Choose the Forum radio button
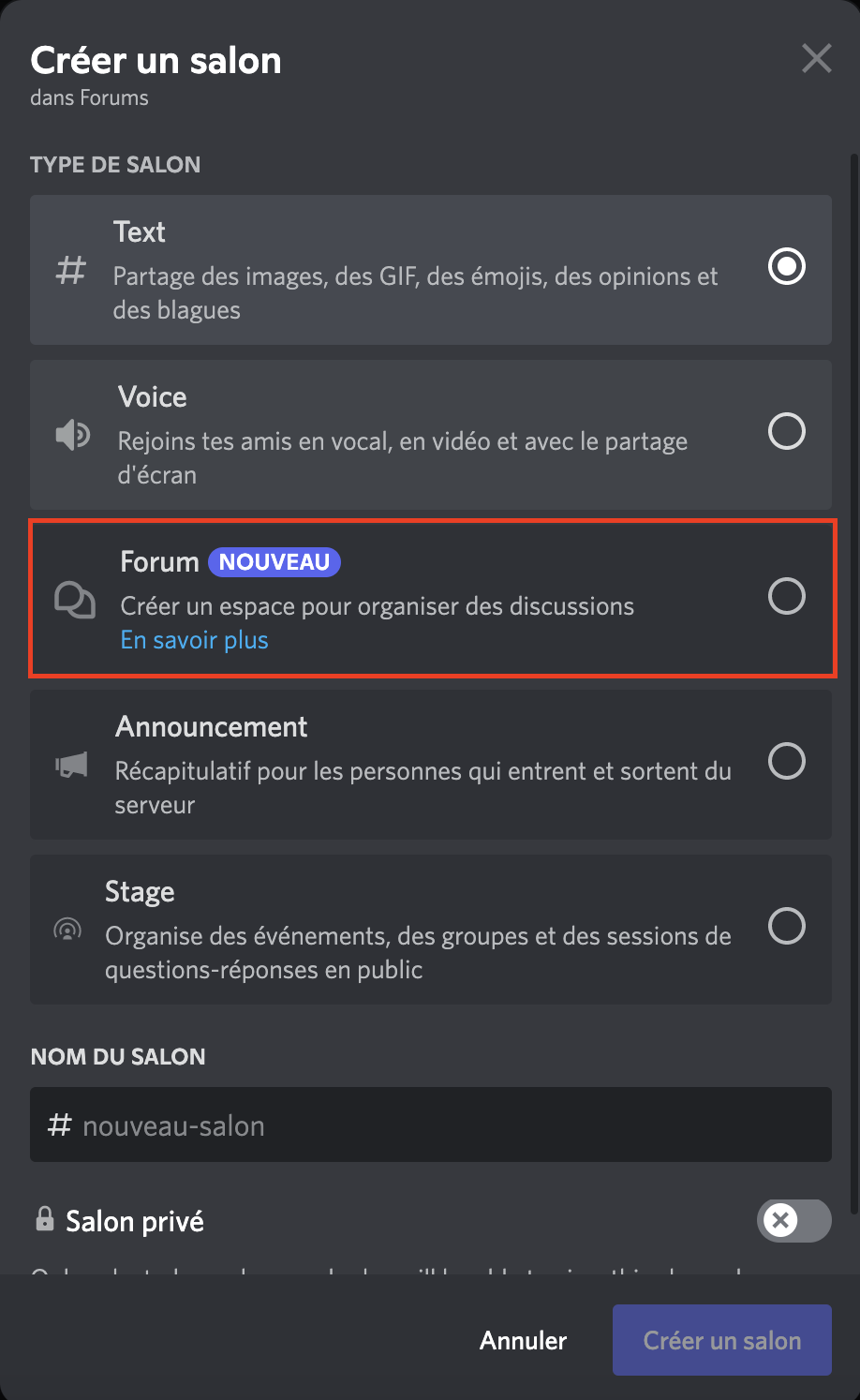Image resolution: width=860 pixels, height=1400 pixels. pos(786,596)
